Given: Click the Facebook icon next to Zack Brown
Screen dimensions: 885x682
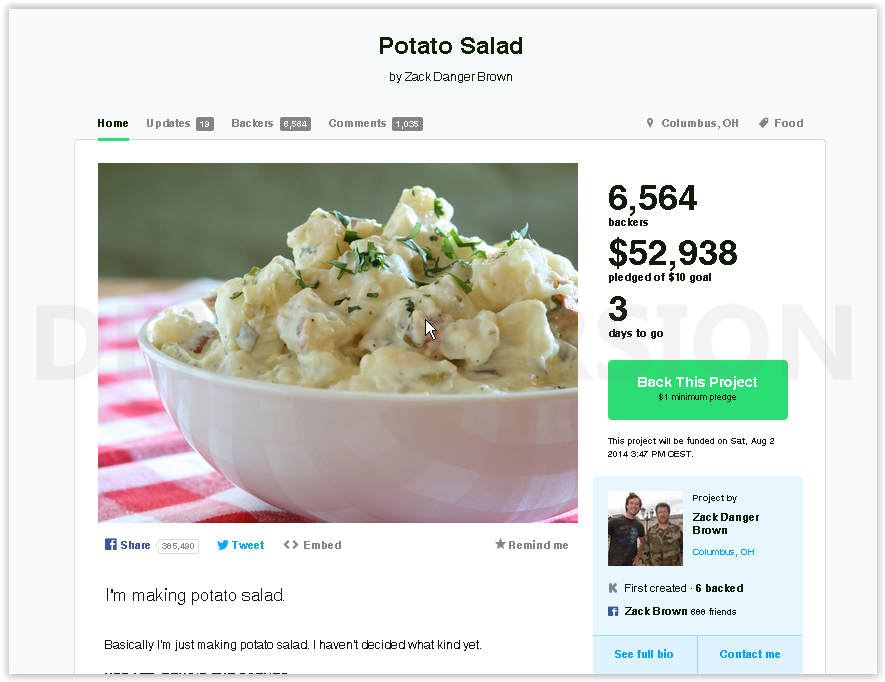Looking at the screenshot, I should (613, 611).
